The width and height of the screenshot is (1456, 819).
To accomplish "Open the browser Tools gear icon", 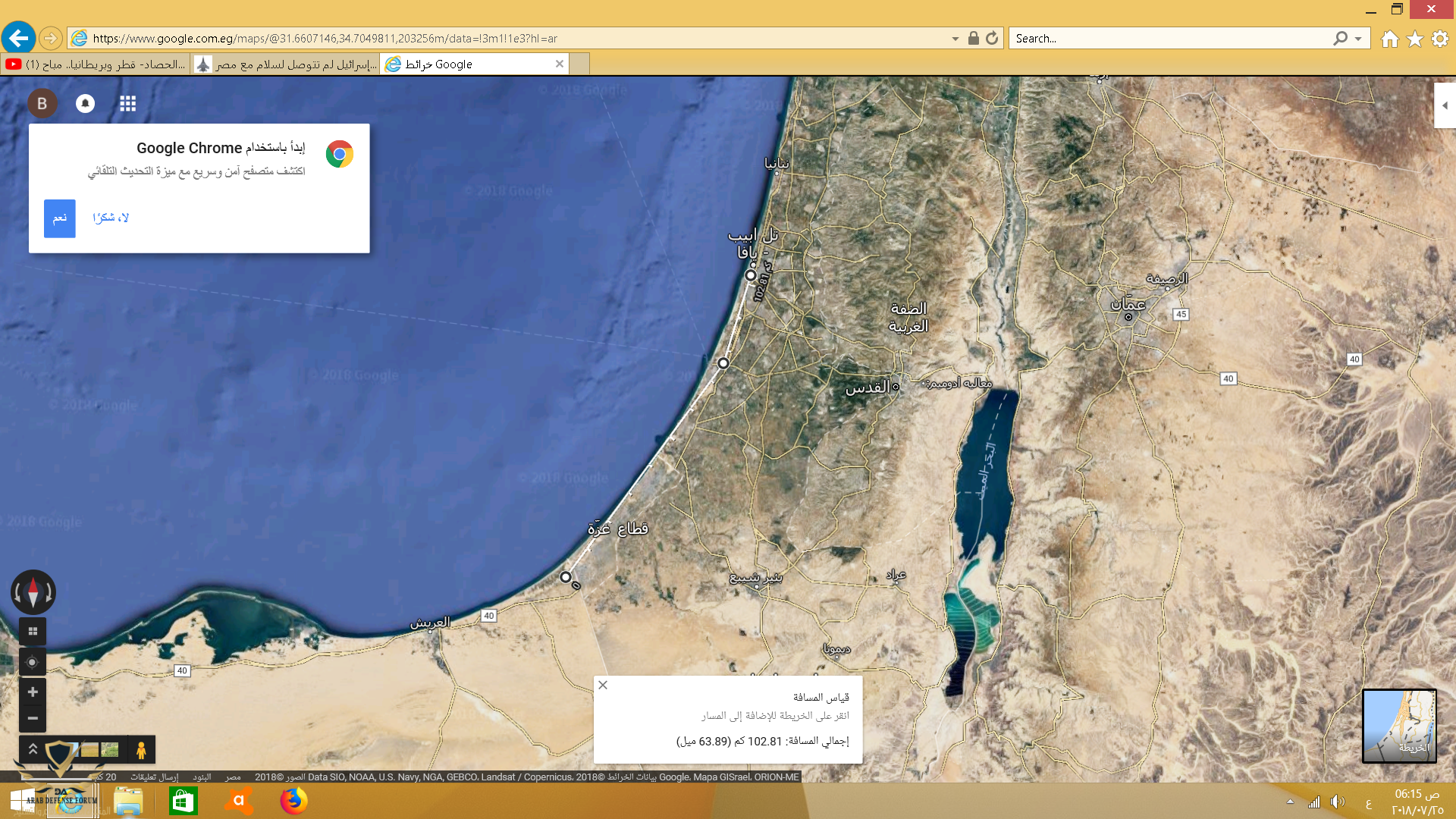I will (1440, 39).
